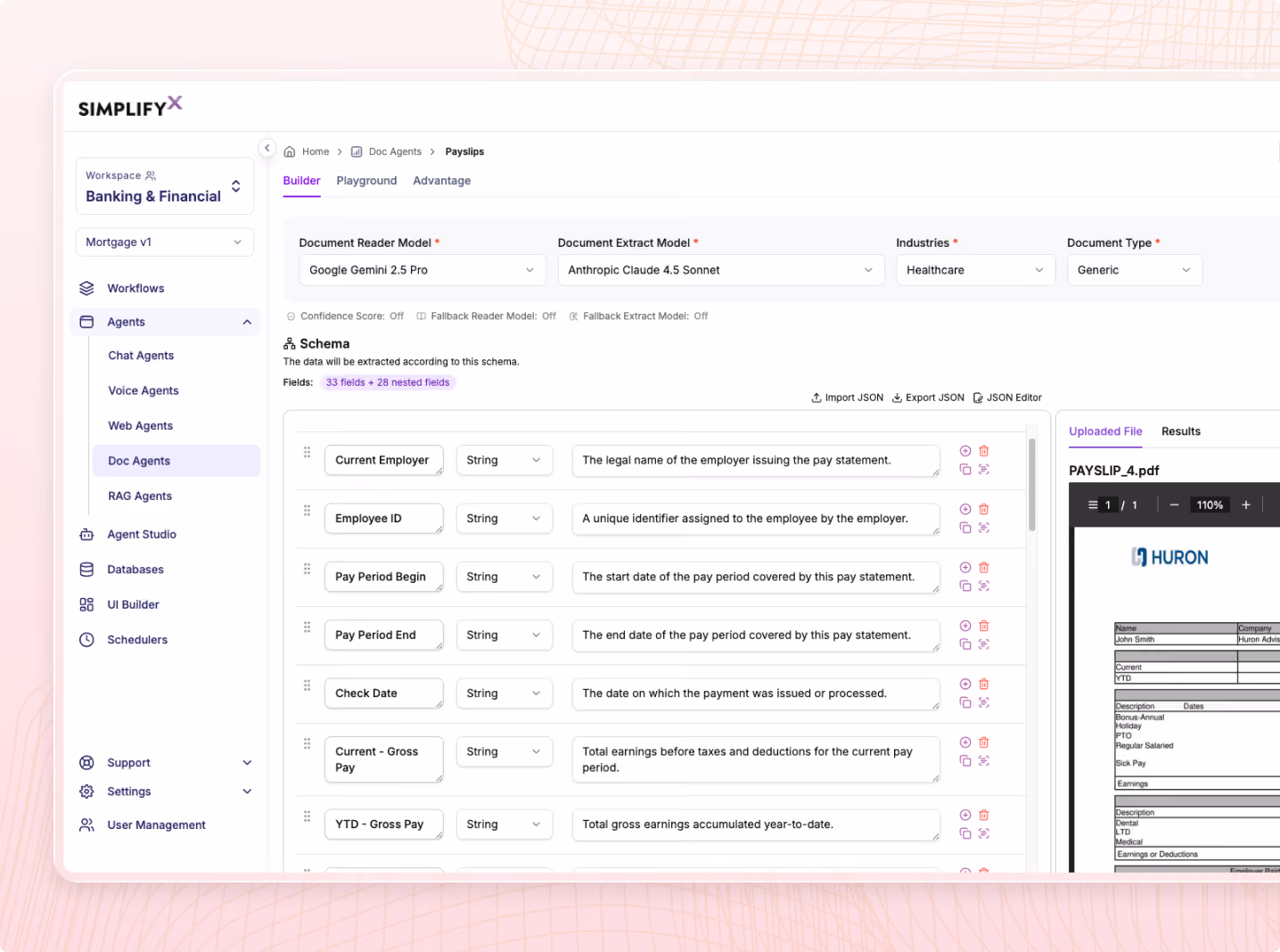Toggle Confidence Score setting
The height and width of the screenshot is (952, 1280).
345,316
